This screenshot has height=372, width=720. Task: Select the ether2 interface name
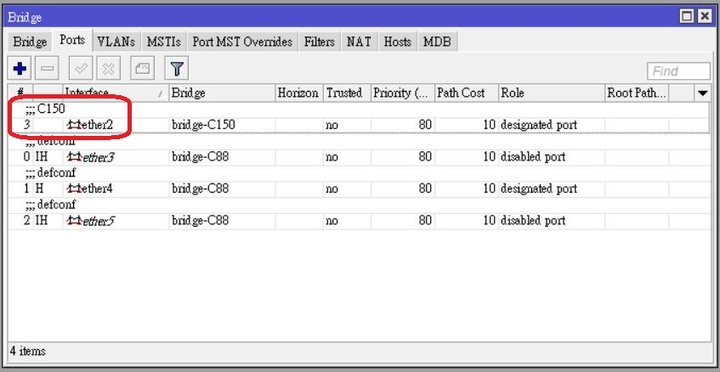click(x=97, y=124)
